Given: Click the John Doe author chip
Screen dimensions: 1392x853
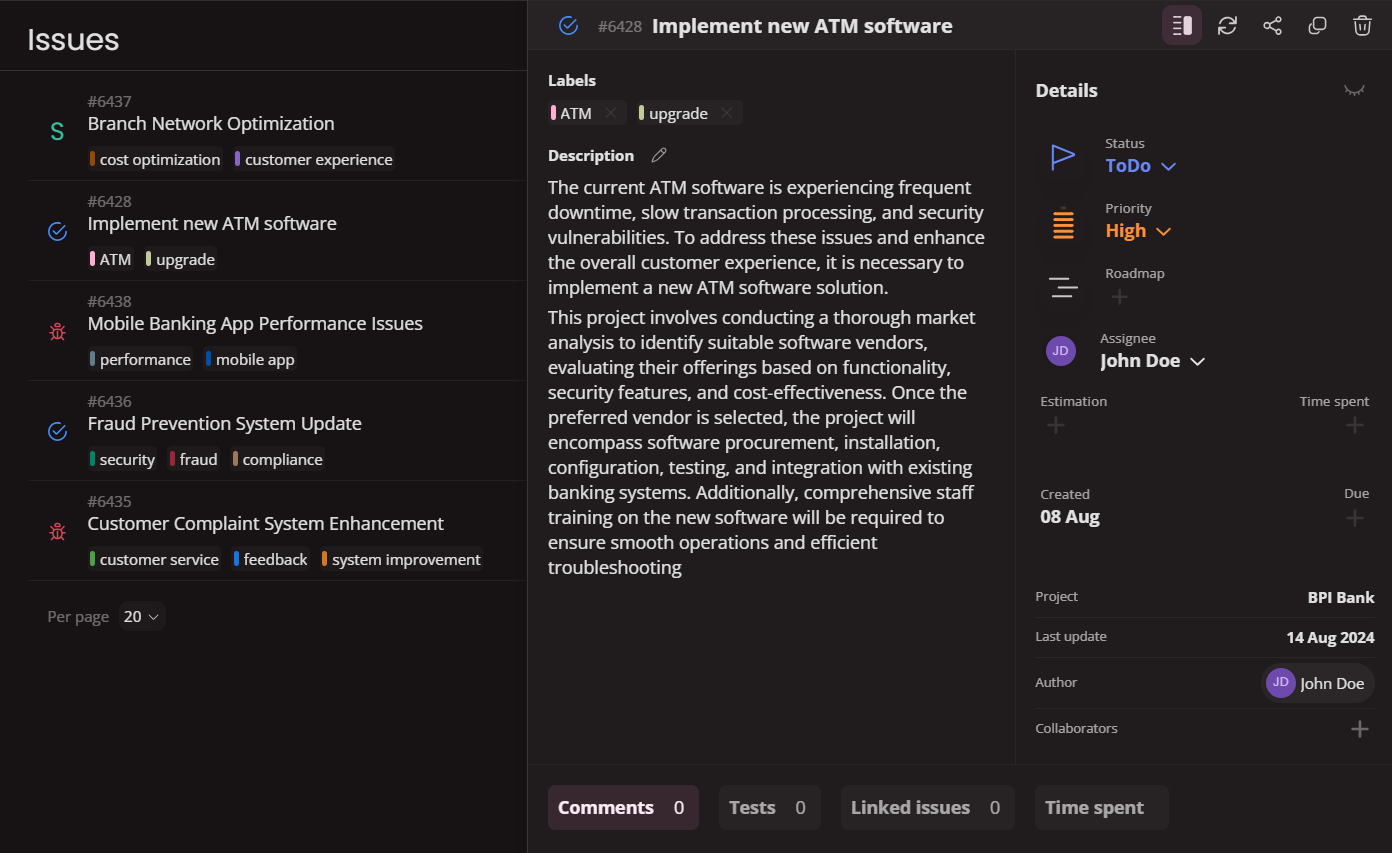Looking at the screenshot, I should tap(1318, 683).
